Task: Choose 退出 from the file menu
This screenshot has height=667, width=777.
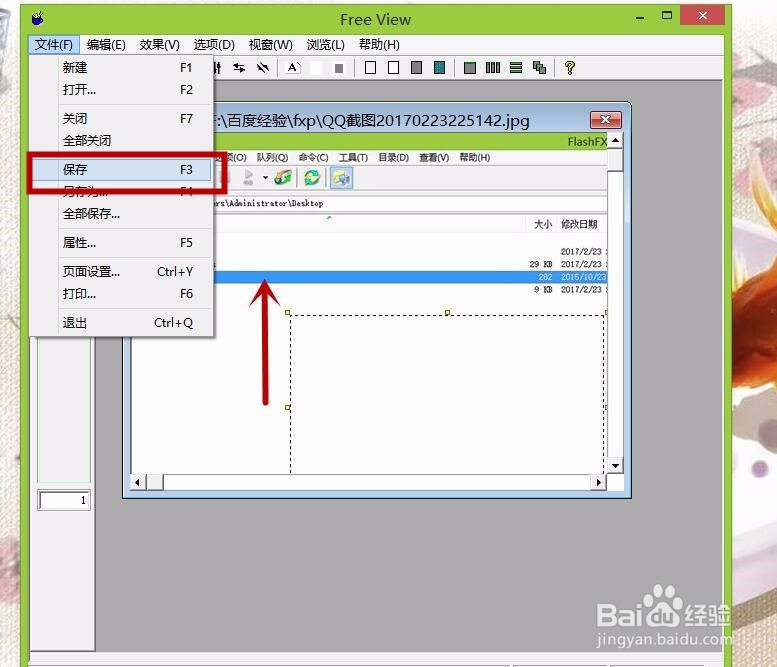Action: pyautogui.click(x=121, y=323)
